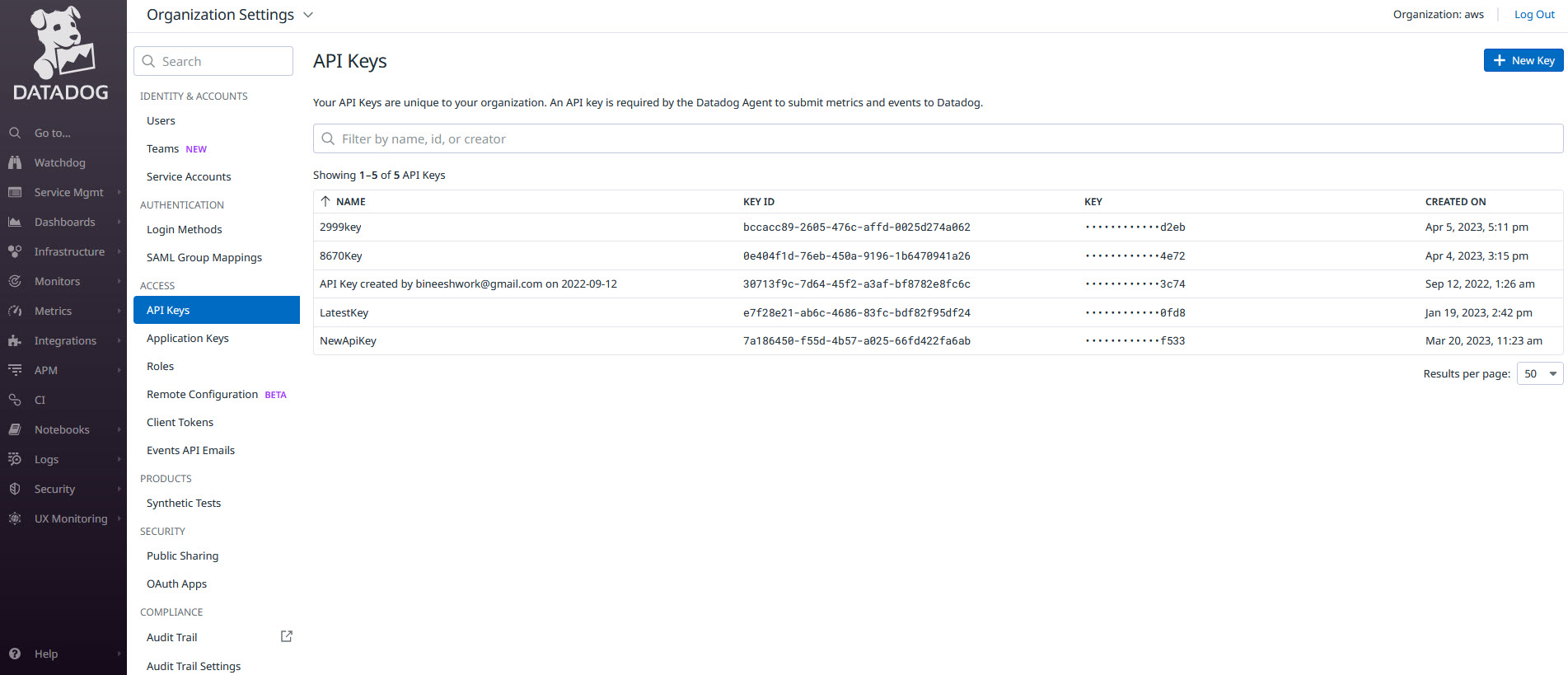Expand Infrastructure submenu arrow
The height and width of the screenshot is (675, 1568).
(119, 251)
